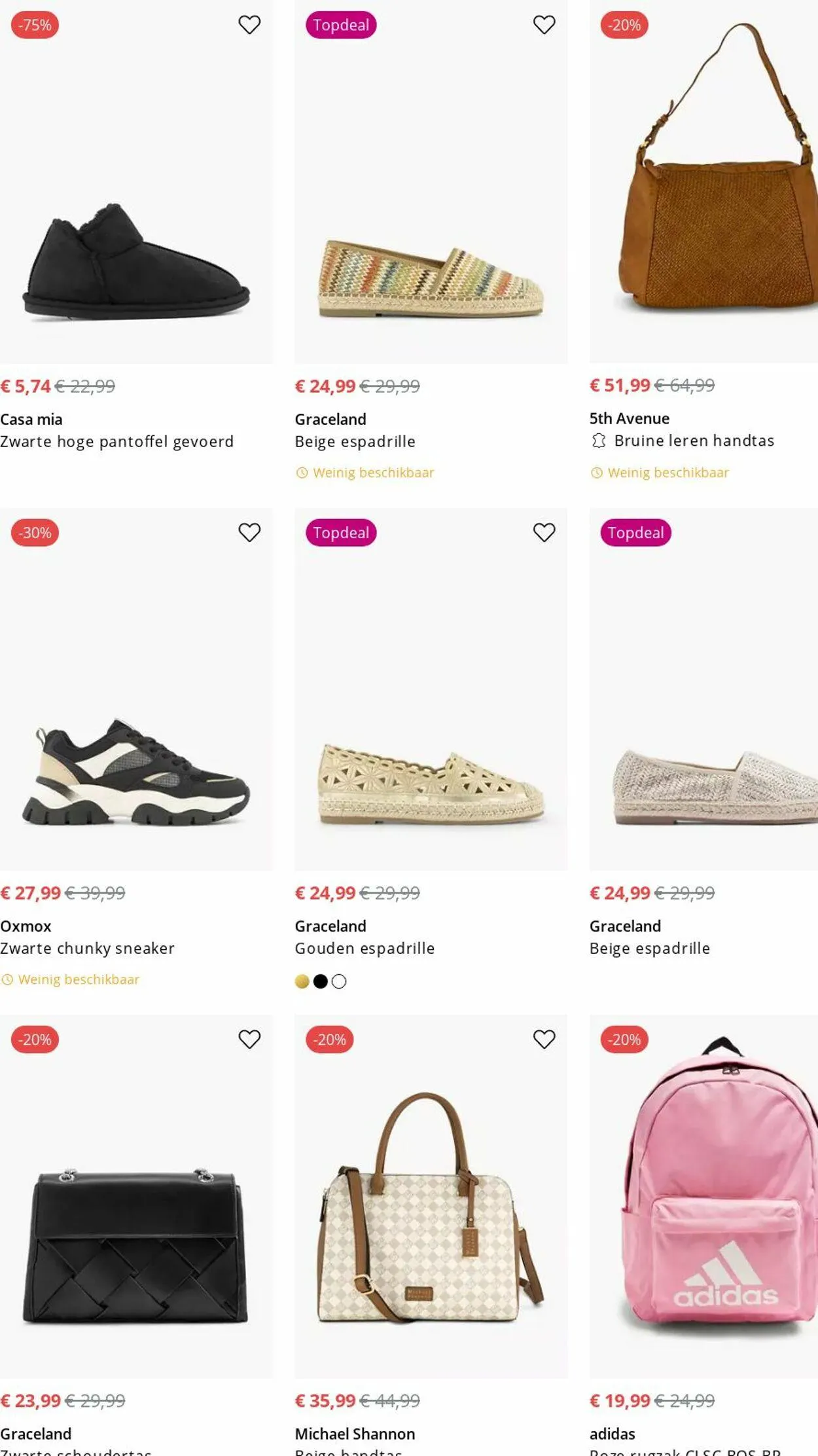Add multicolor Graceland espadrille to wishlist
The width and height of the screenshot is (818, 1456).
pos(544,25)
